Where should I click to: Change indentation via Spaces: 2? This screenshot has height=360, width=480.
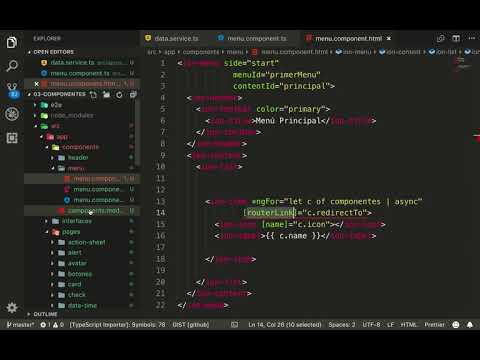(342, 325)
